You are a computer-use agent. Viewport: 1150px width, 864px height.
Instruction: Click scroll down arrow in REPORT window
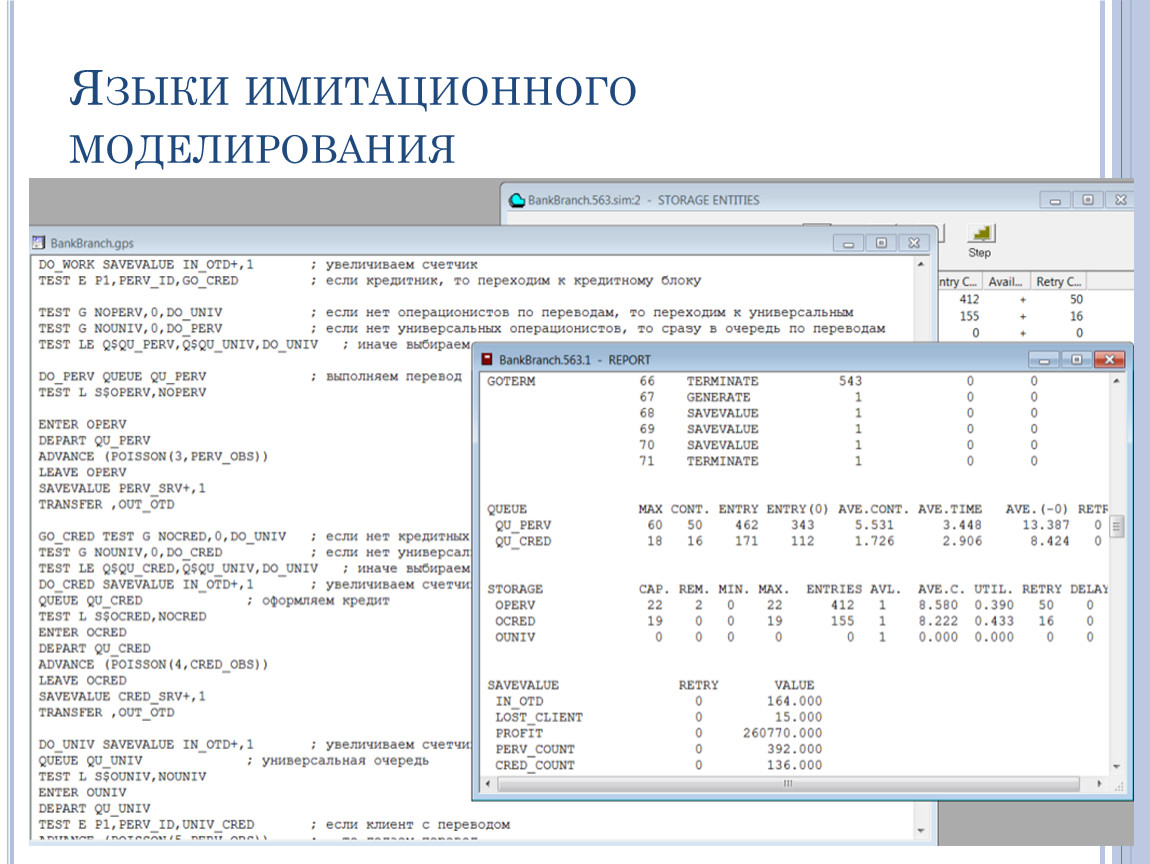pos(1116,766)
